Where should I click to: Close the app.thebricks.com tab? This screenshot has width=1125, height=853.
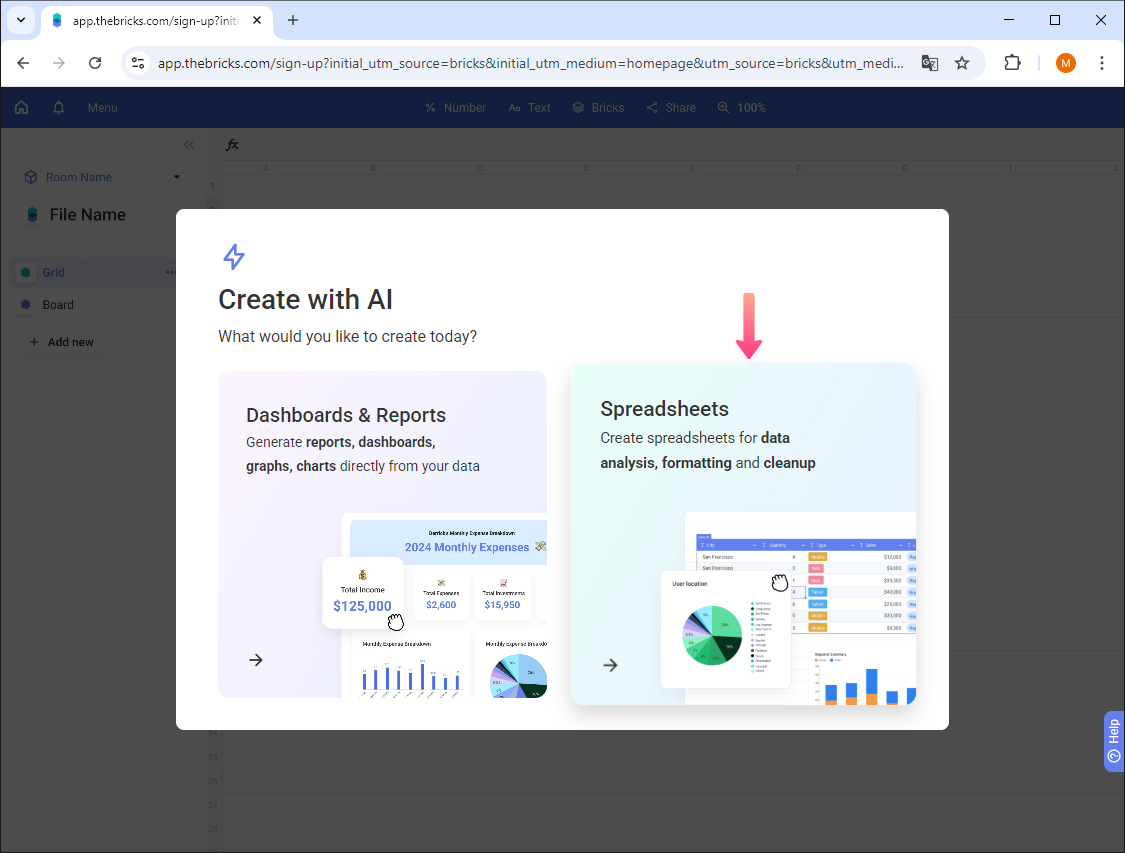pyautogui.click(x=257, y=20)
